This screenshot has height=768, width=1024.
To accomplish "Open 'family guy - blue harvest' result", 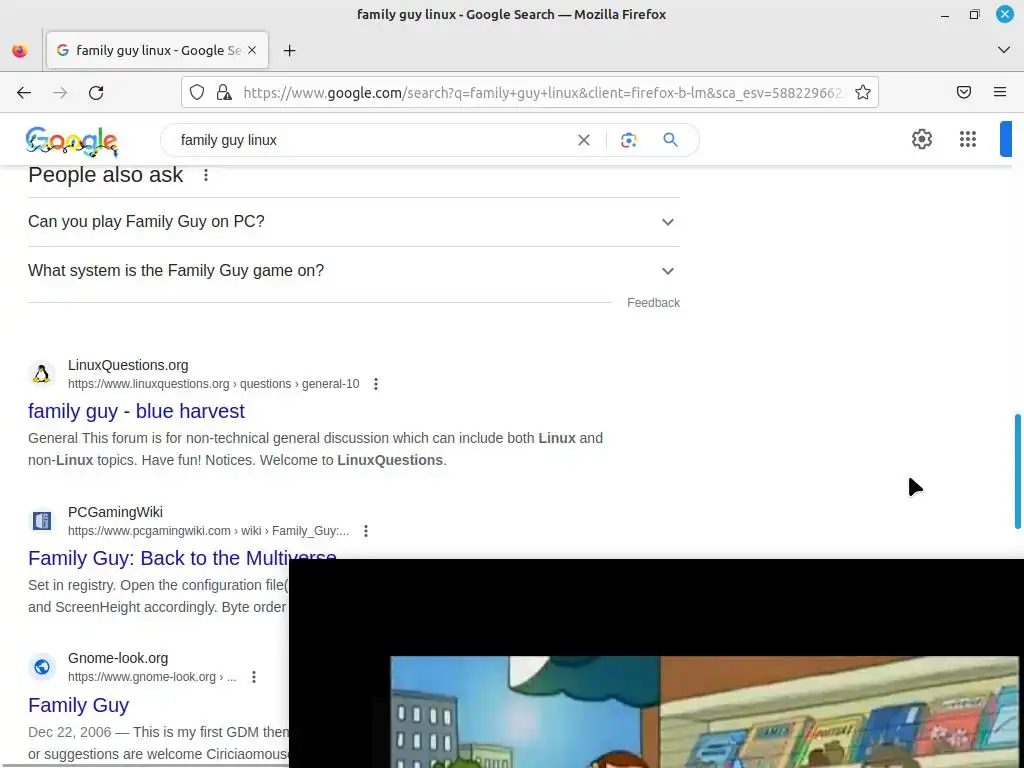I will click(x=136, y=411).
